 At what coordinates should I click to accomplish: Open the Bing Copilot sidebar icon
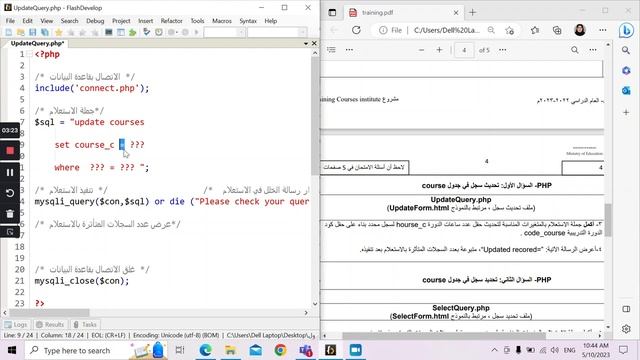click(x=626, y=30)
